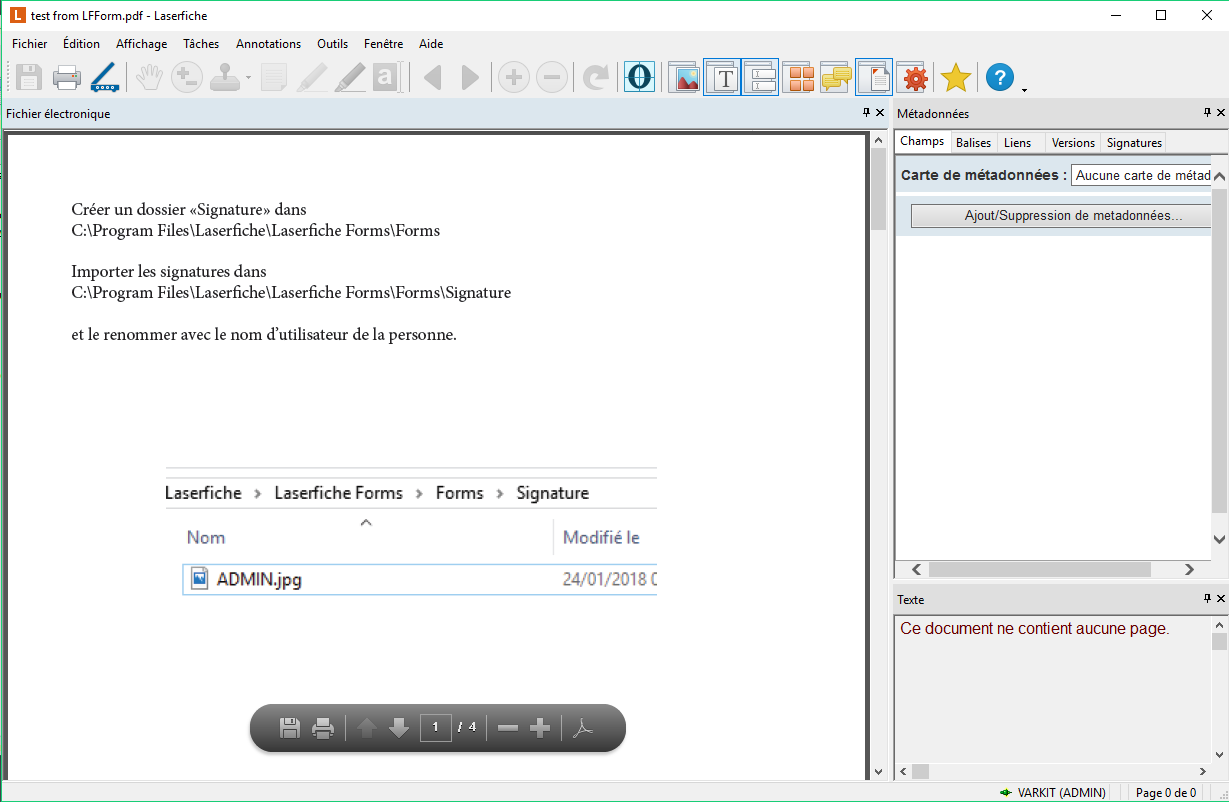Select the pen annotation tool with the underline
This screenshot has width=1229, height=802.
pos(350,77)
